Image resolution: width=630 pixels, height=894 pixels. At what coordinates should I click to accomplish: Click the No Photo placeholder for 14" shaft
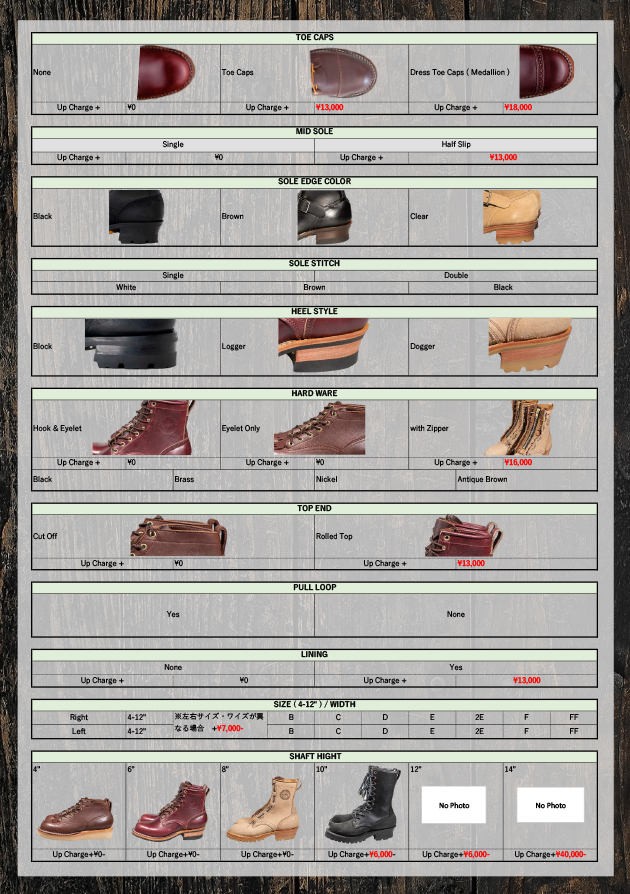[x=549, y=805]
